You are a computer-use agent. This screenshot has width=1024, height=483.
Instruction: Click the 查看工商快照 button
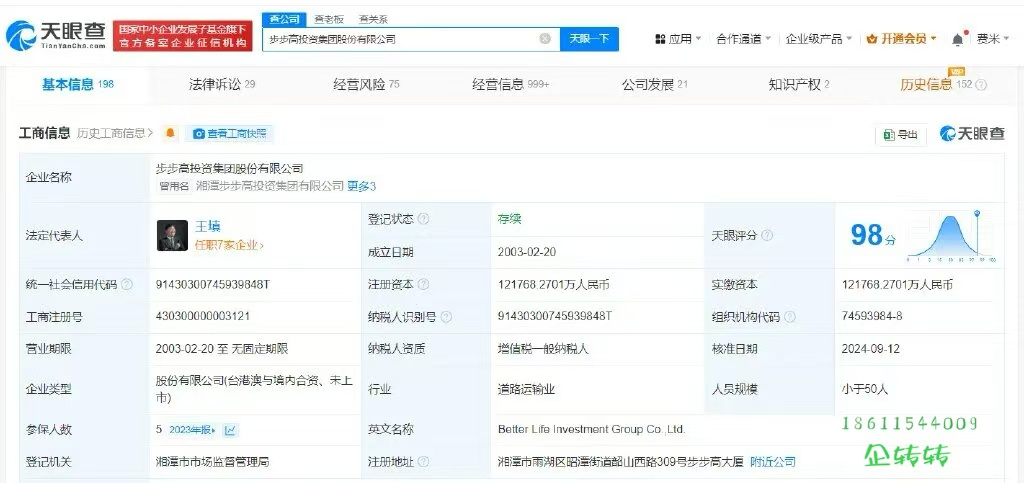pyautogui.click(x=229, y=133)
